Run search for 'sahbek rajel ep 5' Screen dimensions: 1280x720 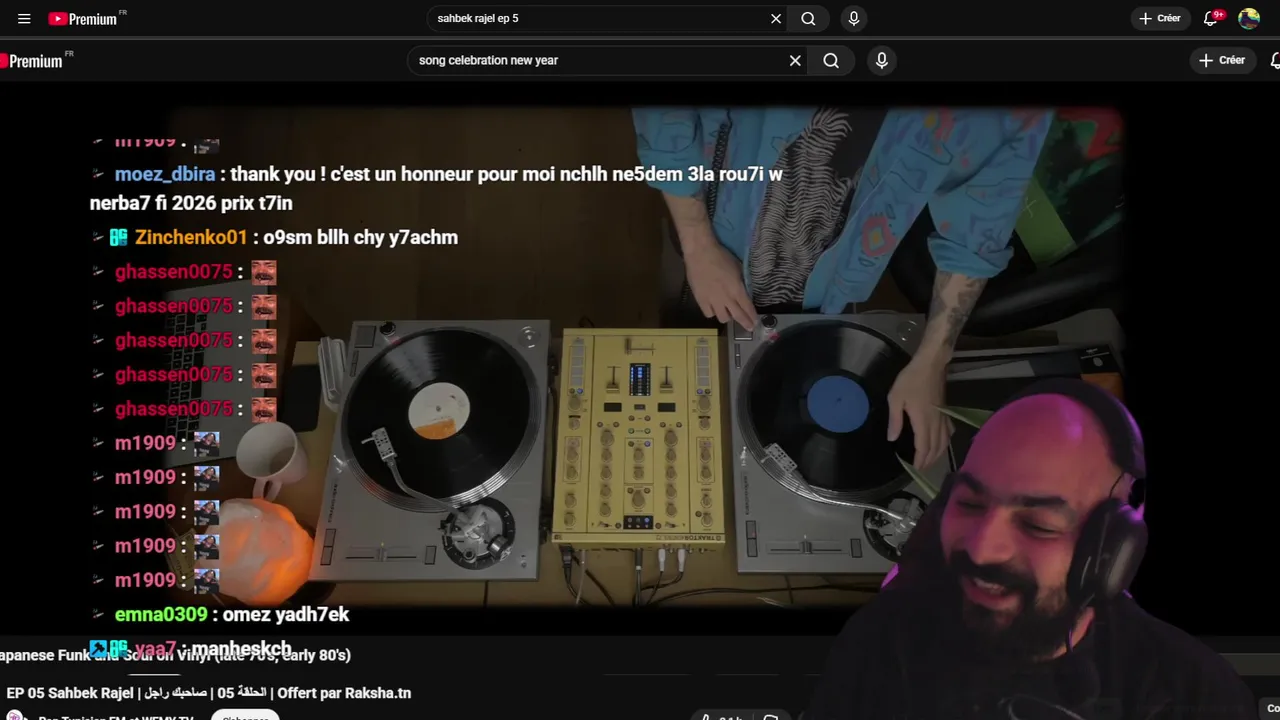tap(808, 18)
